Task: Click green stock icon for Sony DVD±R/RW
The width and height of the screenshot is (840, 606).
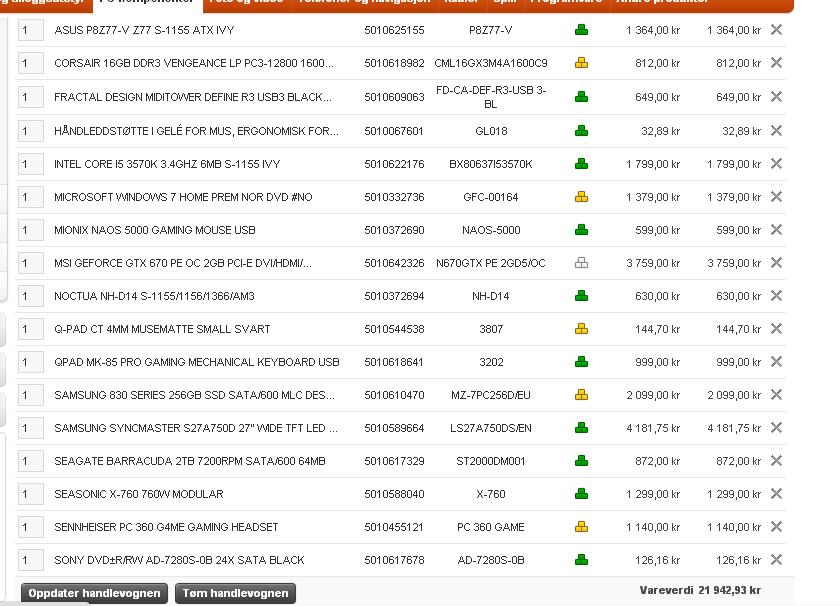Action: tap(581, 560)
